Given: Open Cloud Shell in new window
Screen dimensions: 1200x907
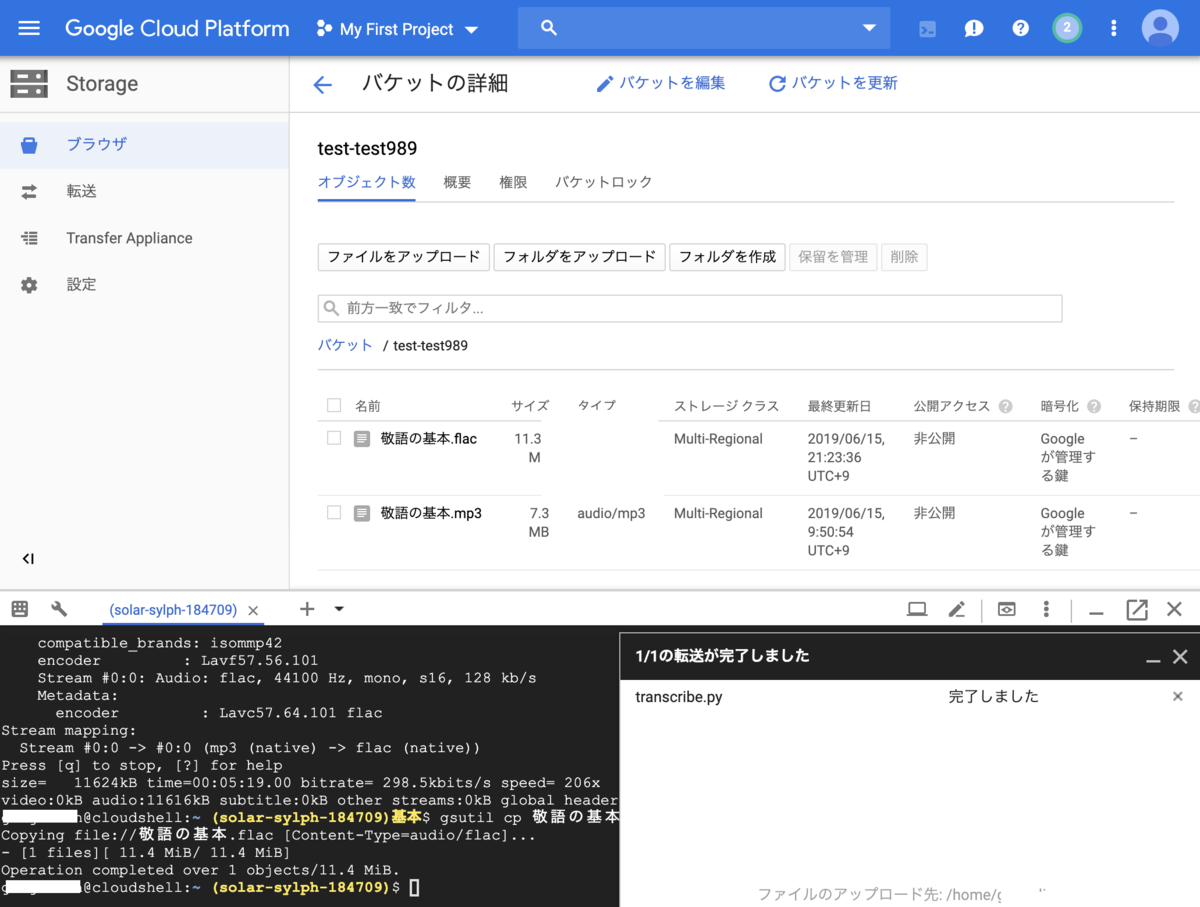Looking at the screenshot, I should (1137, 609).
